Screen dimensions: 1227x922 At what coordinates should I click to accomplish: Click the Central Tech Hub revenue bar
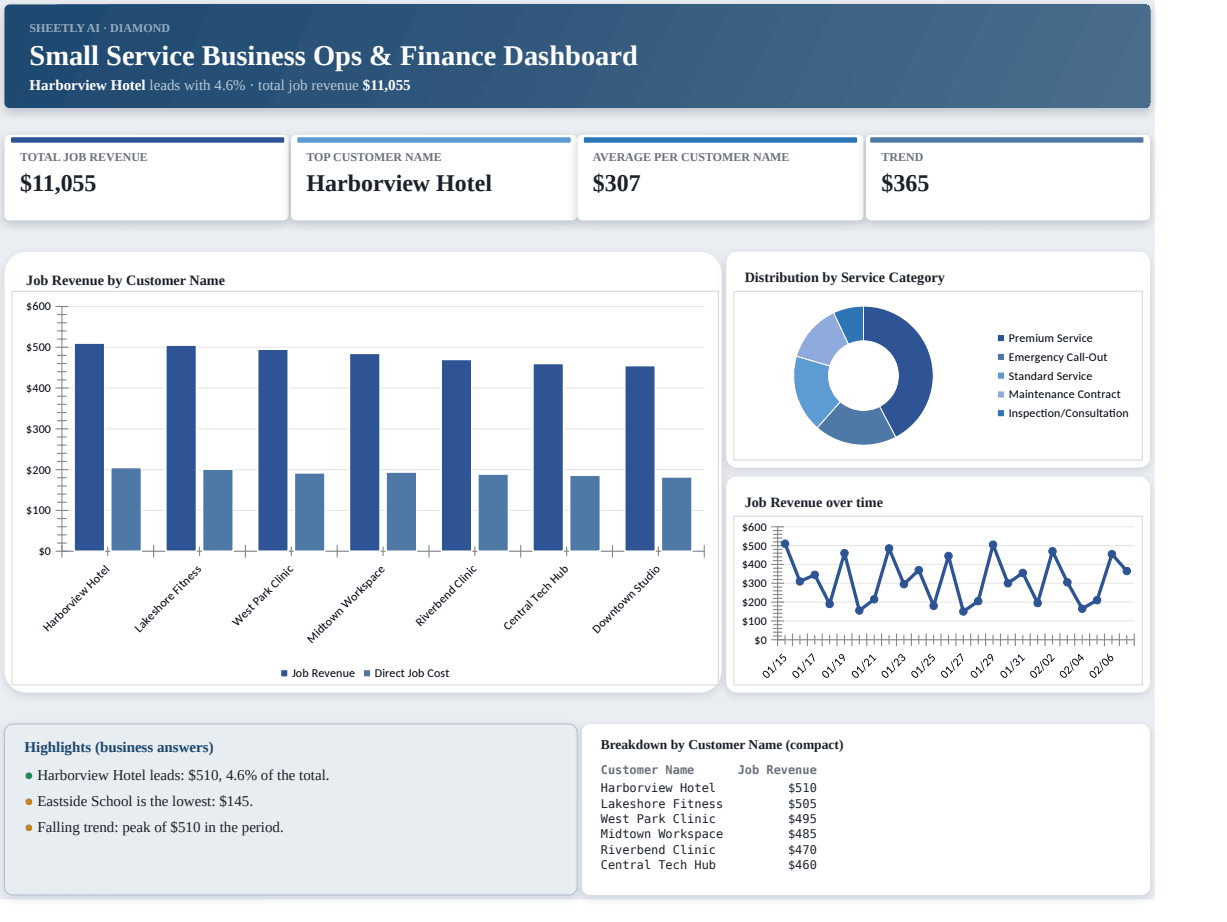[548, 457]
